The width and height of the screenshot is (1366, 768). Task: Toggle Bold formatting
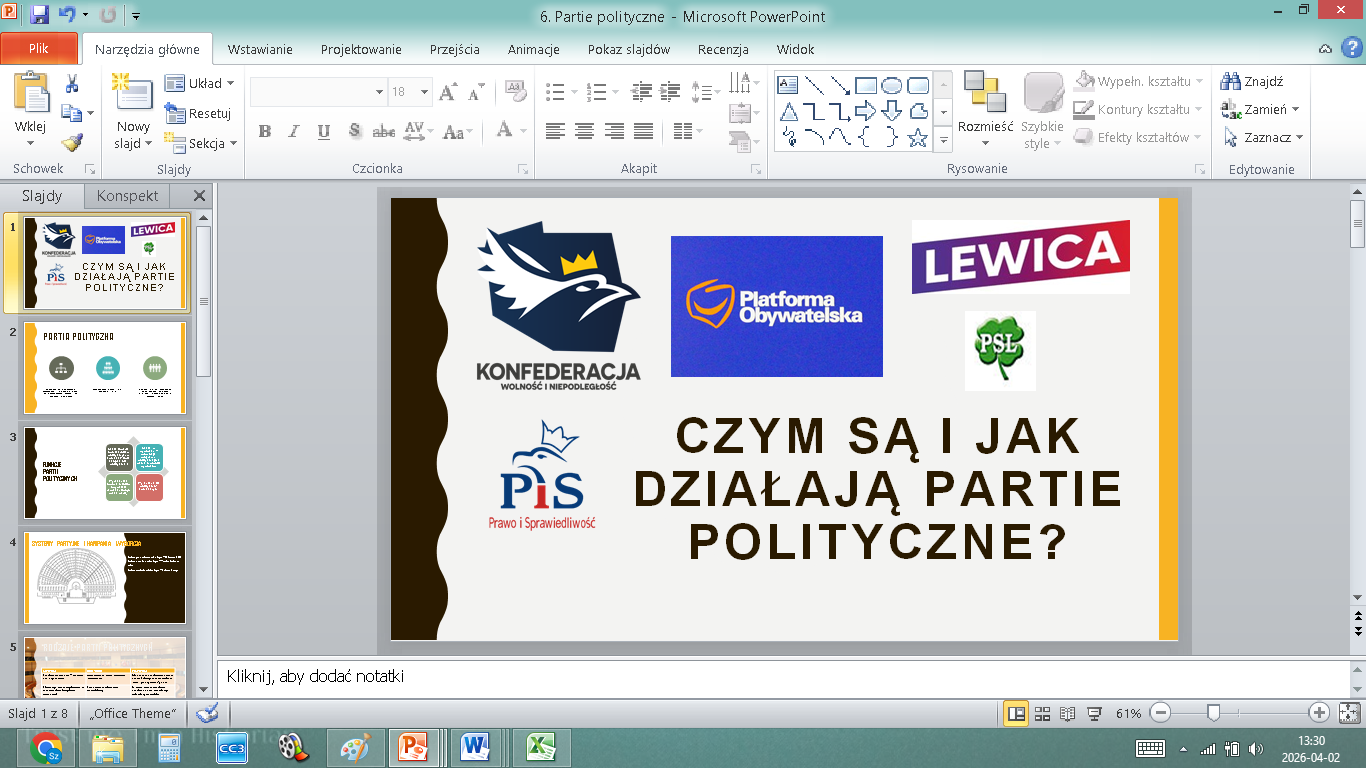click(x=265, y=131)
